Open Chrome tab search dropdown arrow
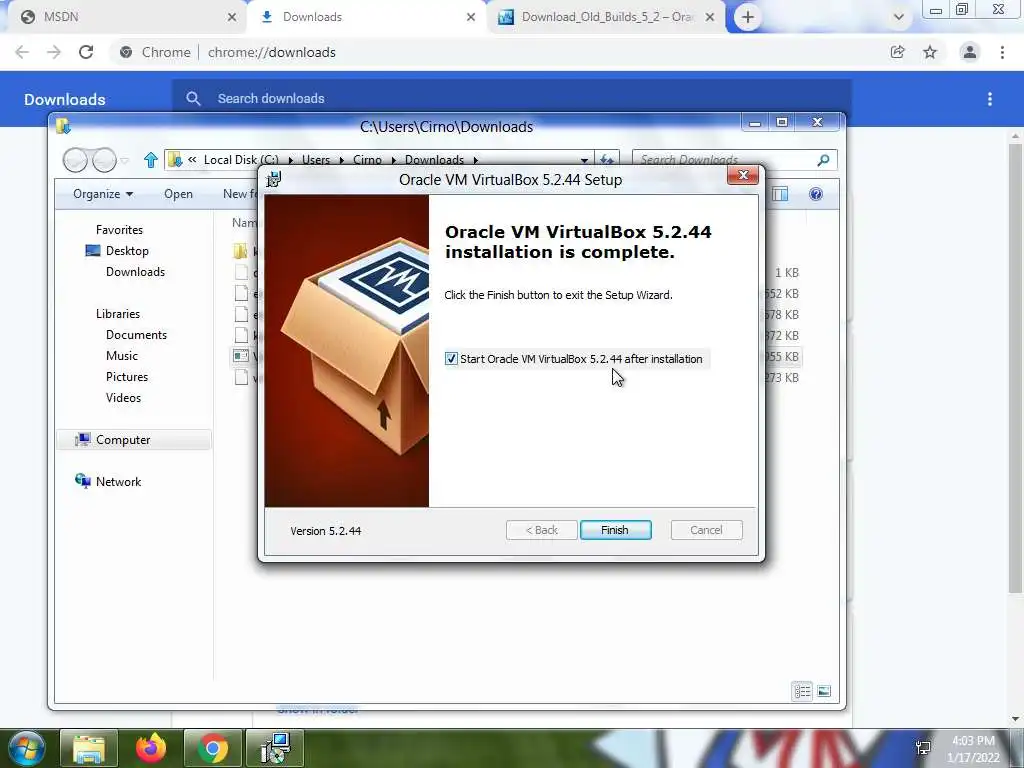The image size is (1024, 768). pyautogui.click(x=899, y=17)
